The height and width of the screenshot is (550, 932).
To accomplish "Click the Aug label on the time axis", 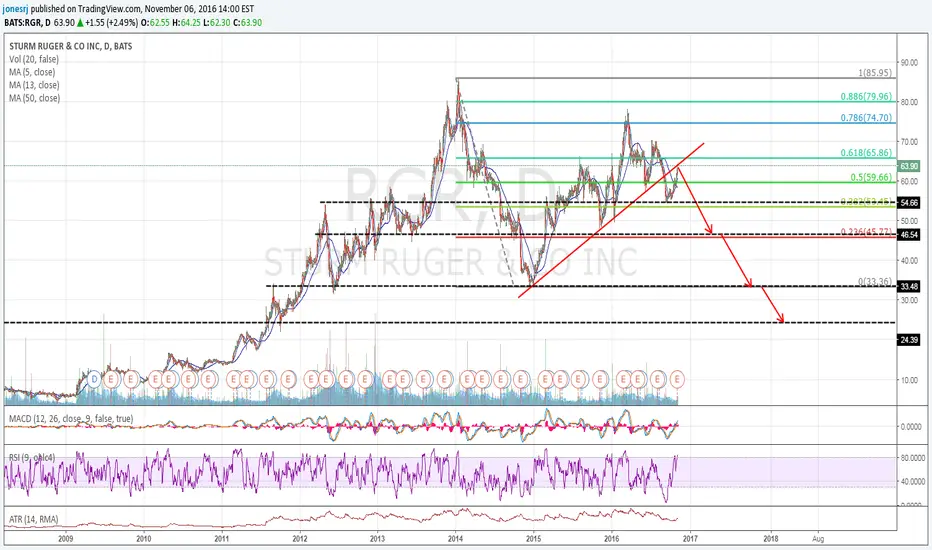I will (818, 539).
